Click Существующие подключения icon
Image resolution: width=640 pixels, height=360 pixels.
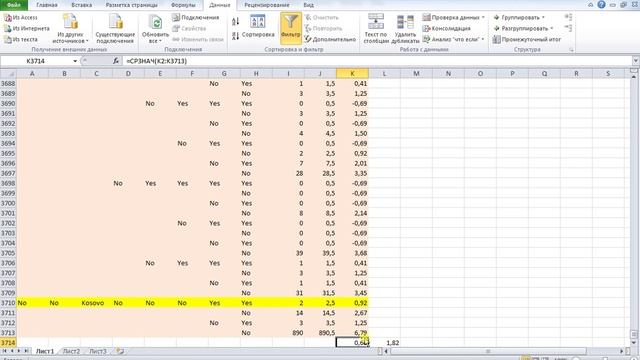point(115,29)
